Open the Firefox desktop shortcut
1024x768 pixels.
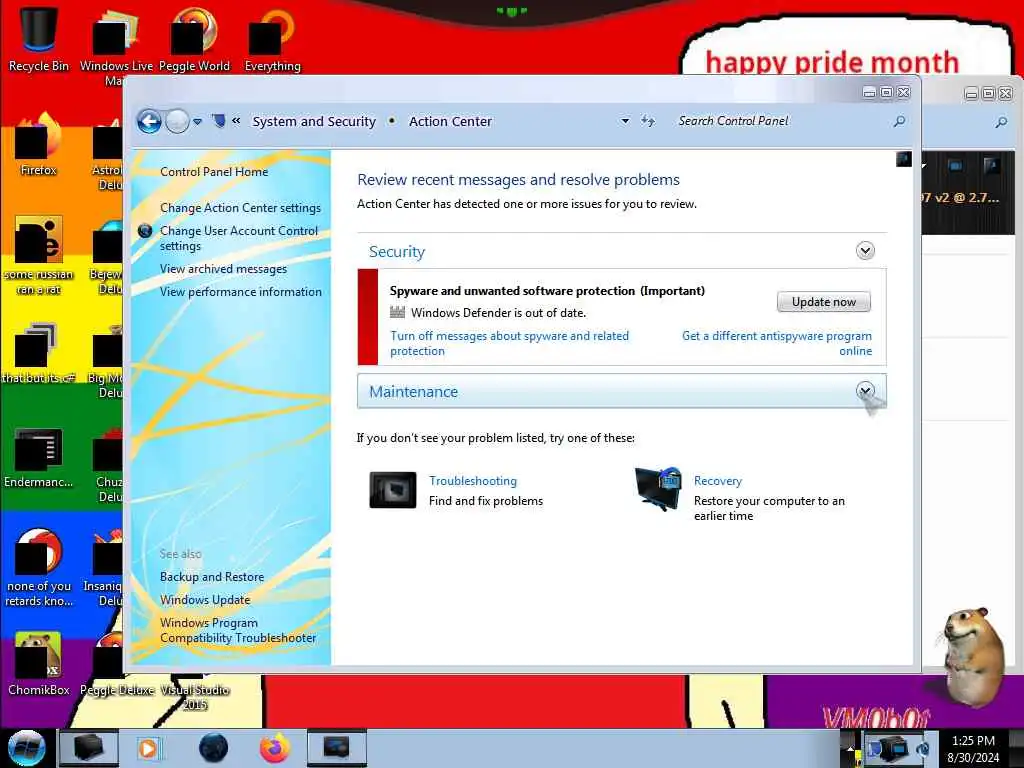click(39, 145)
